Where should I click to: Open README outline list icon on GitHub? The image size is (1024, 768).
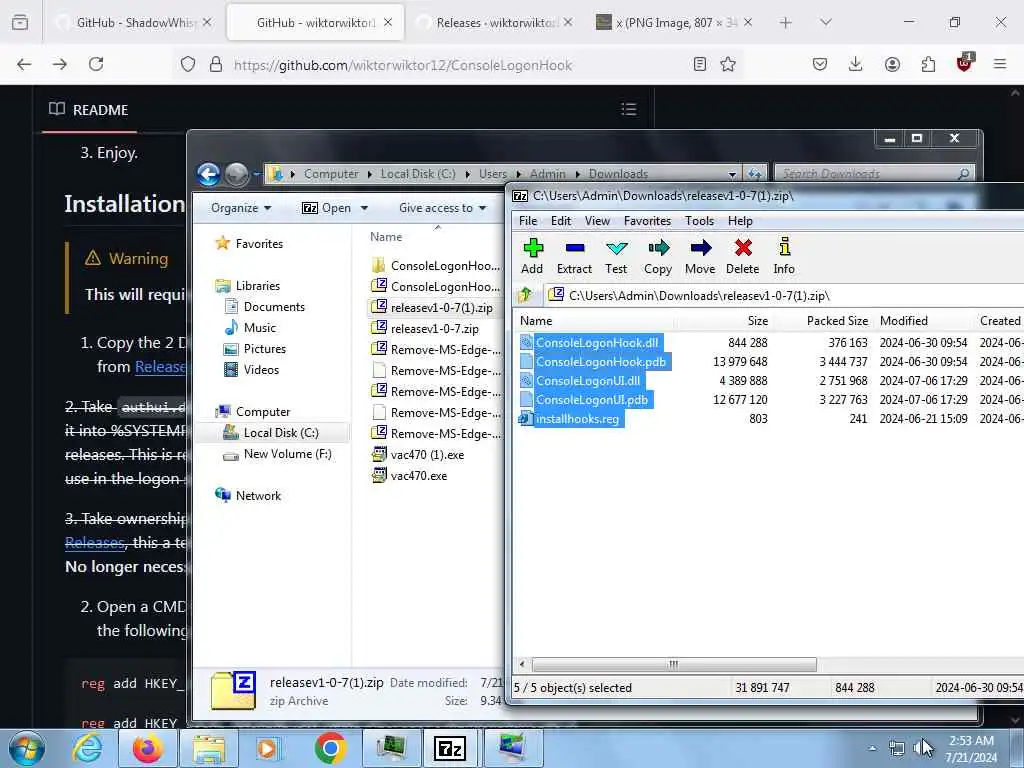tap(628, 109)
